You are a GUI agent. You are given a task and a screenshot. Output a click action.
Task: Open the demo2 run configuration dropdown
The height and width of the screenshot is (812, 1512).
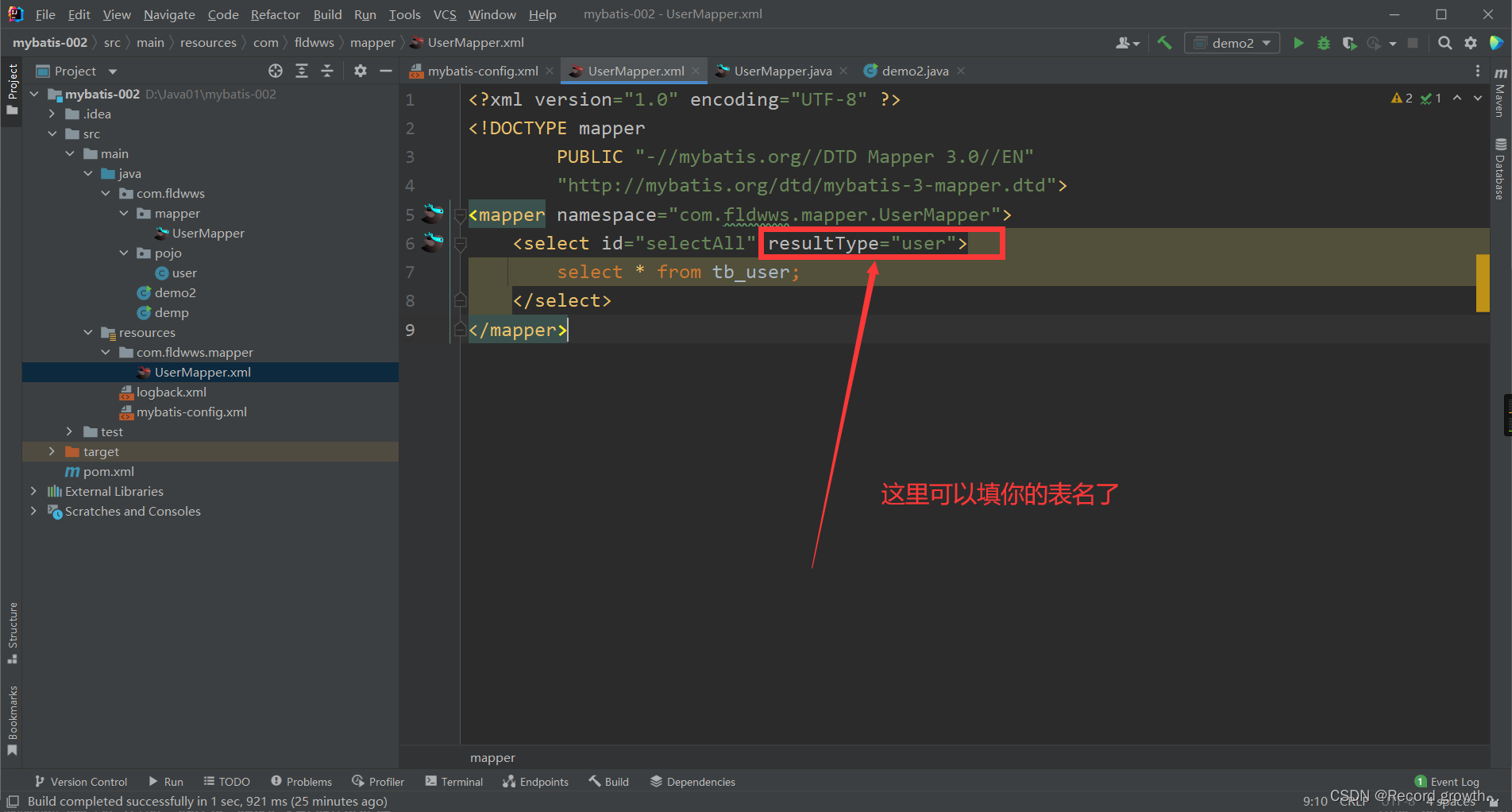pyautogui.click(x=1232, y=43)
